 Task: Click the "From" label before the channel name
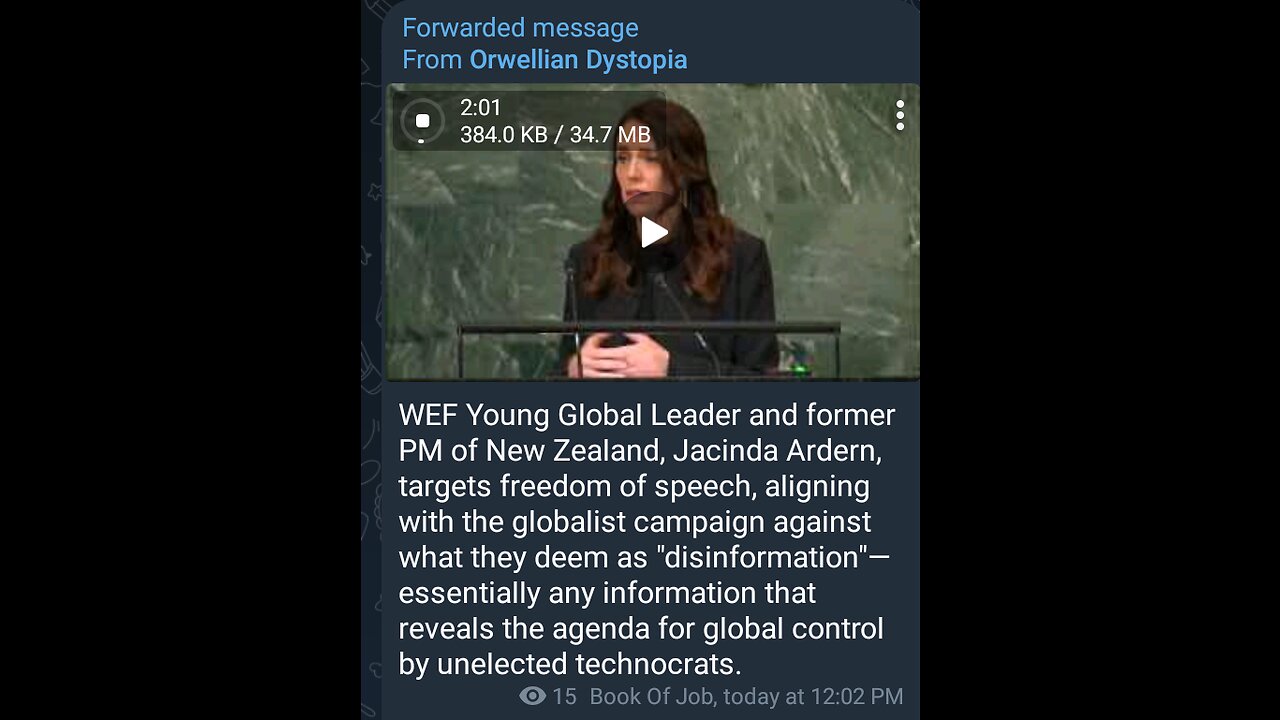pos(432,60)
